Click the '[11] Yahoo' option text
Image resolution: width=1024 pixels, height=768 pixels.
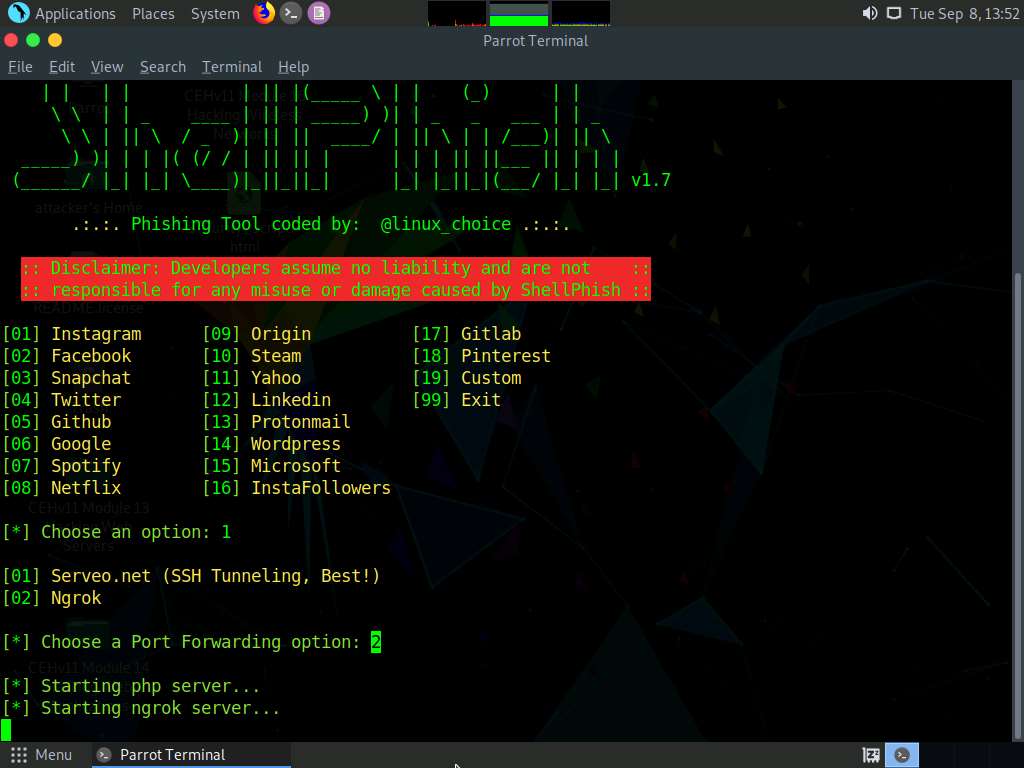point(252,378)
